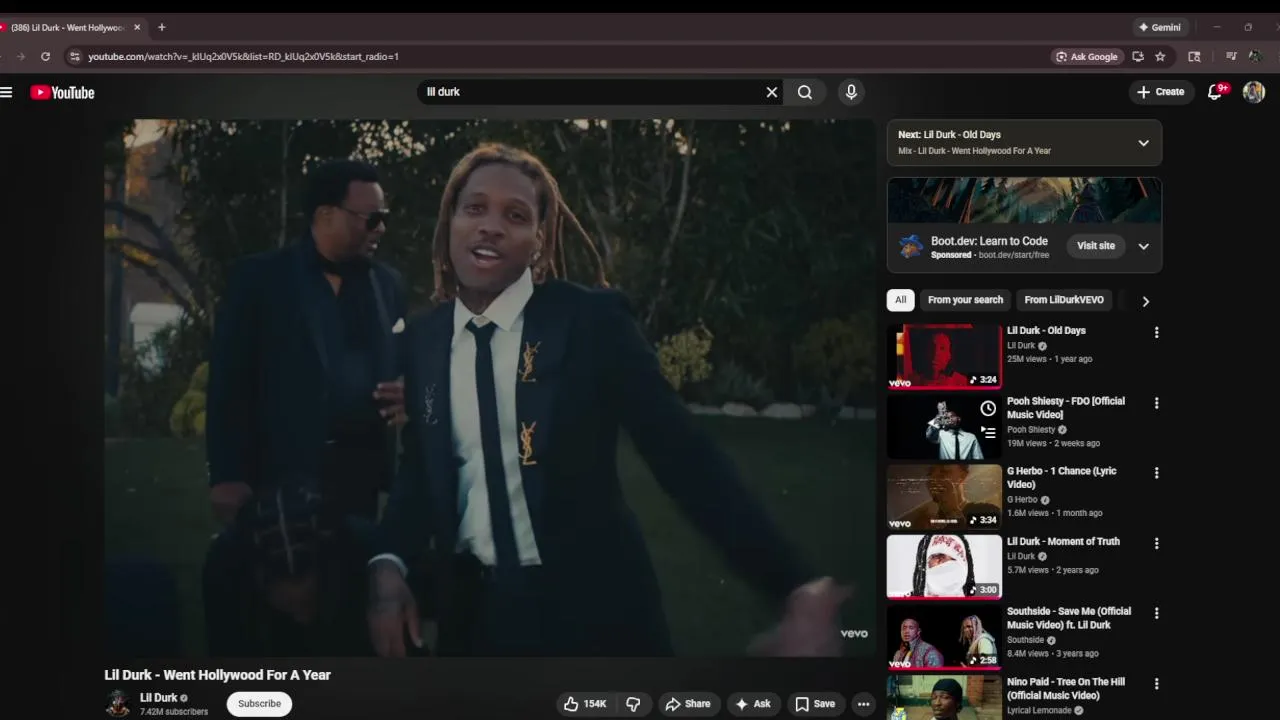Image resolution: width=1280 pixels, height=720 pixels.
Task: Like the video (154K)
Action: (x=586, y=704)
